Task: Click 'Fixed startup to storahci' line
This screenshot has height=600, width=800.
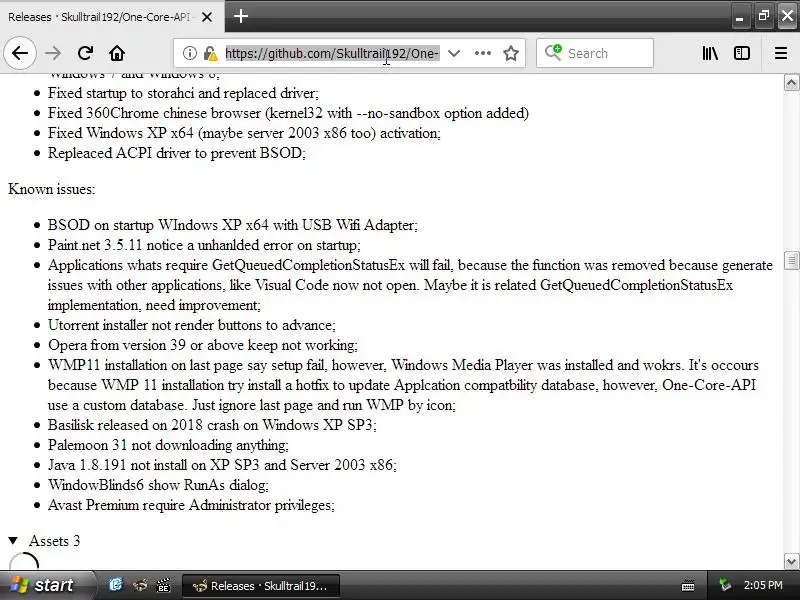Action: (183, 93)
